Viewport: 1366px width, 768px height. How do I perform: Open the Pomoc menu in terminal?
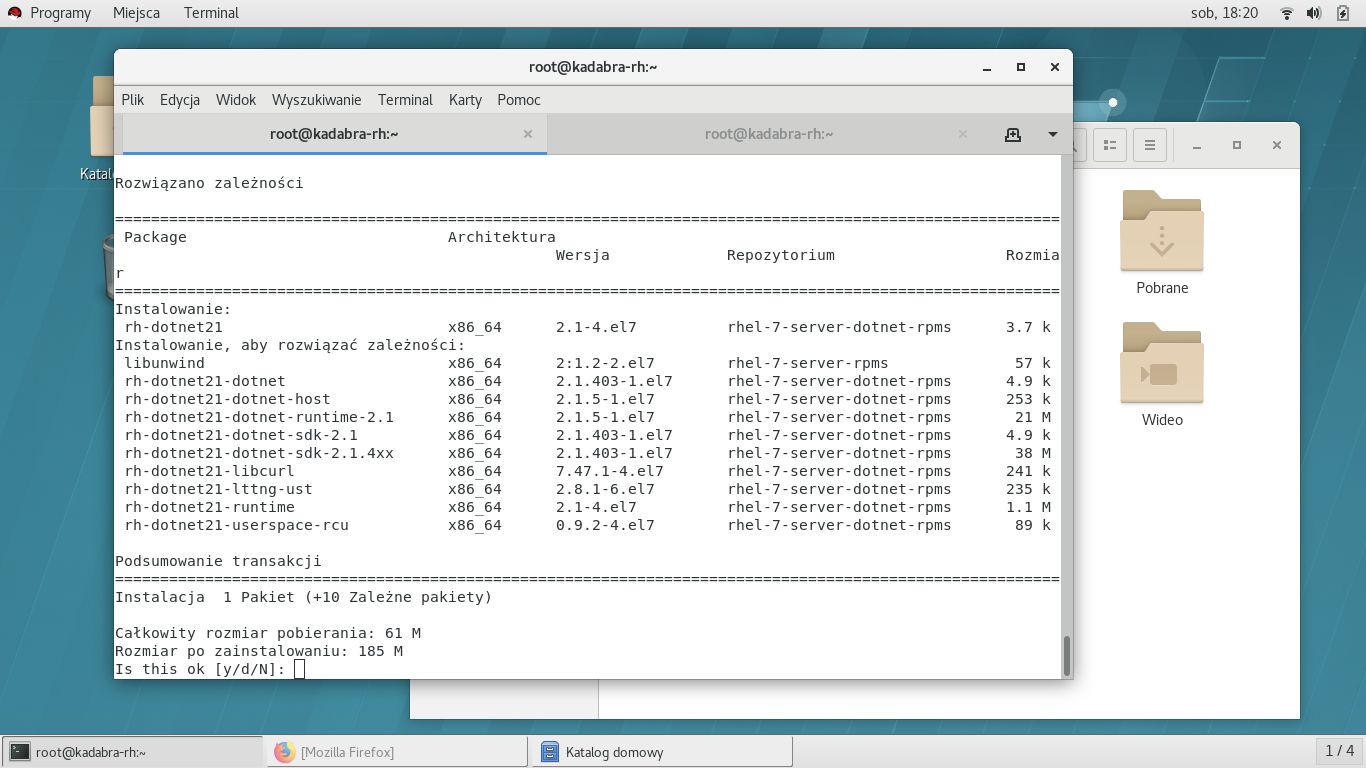point(519,100)
